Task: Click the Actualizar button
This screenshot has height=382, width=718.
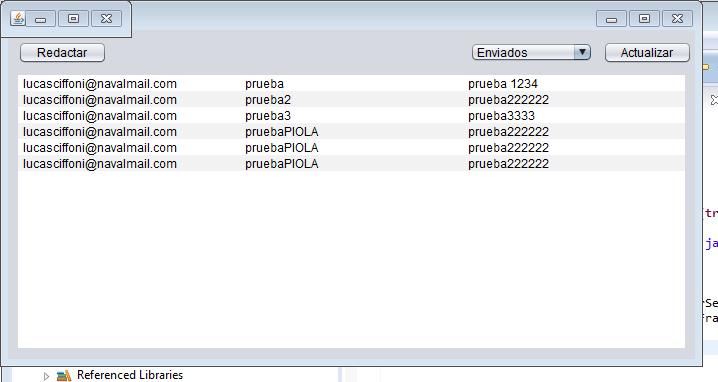Action: click(647, 53)
